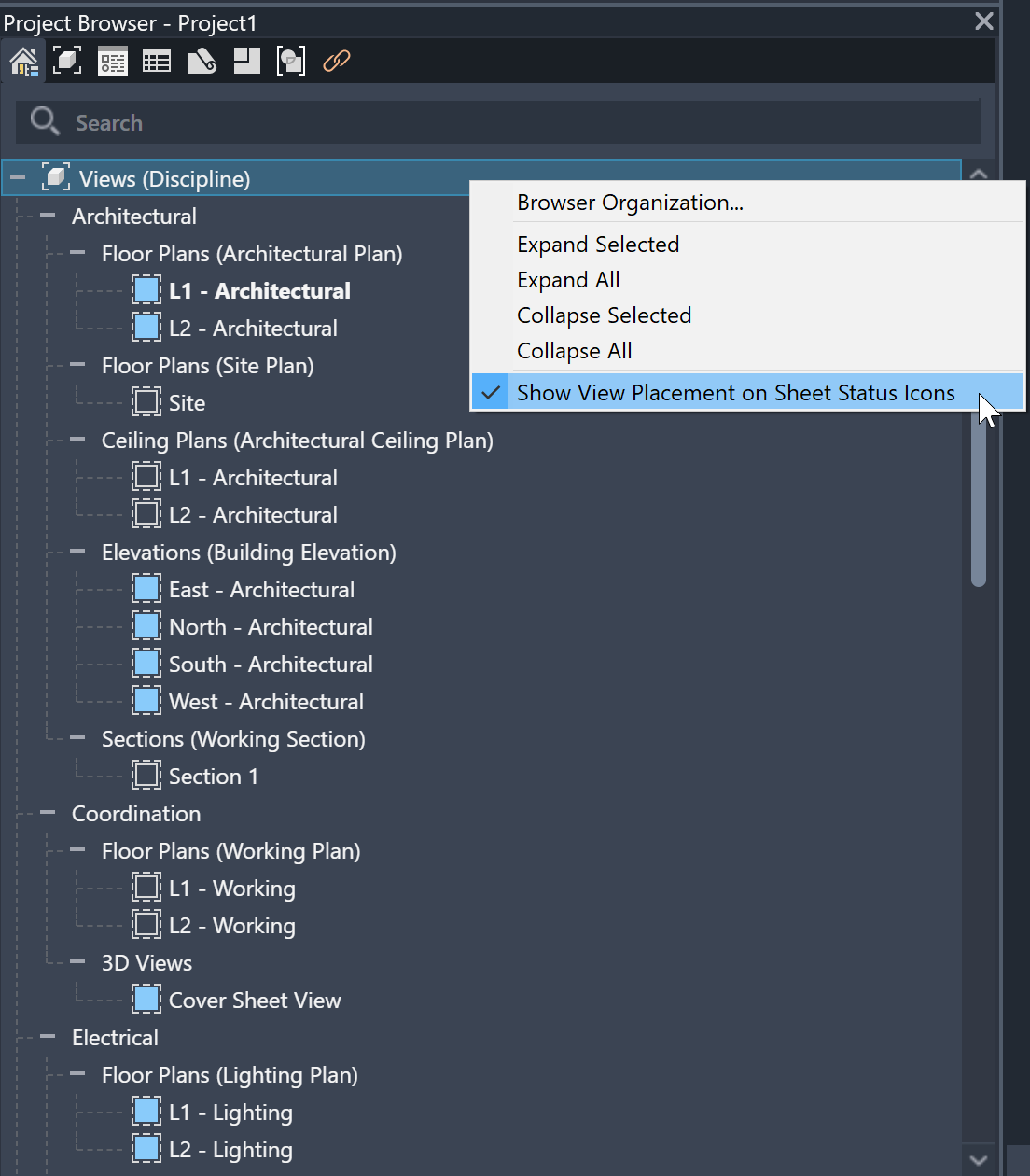
Task: Collapse the Floor Plans (Working Plan) group
Action: click(77, 850)
